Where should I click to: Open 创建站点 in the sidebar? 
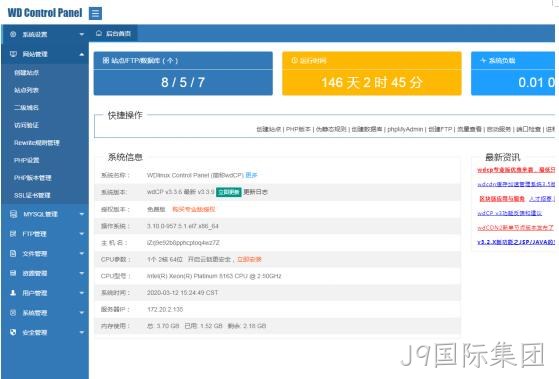coord(26,73)
